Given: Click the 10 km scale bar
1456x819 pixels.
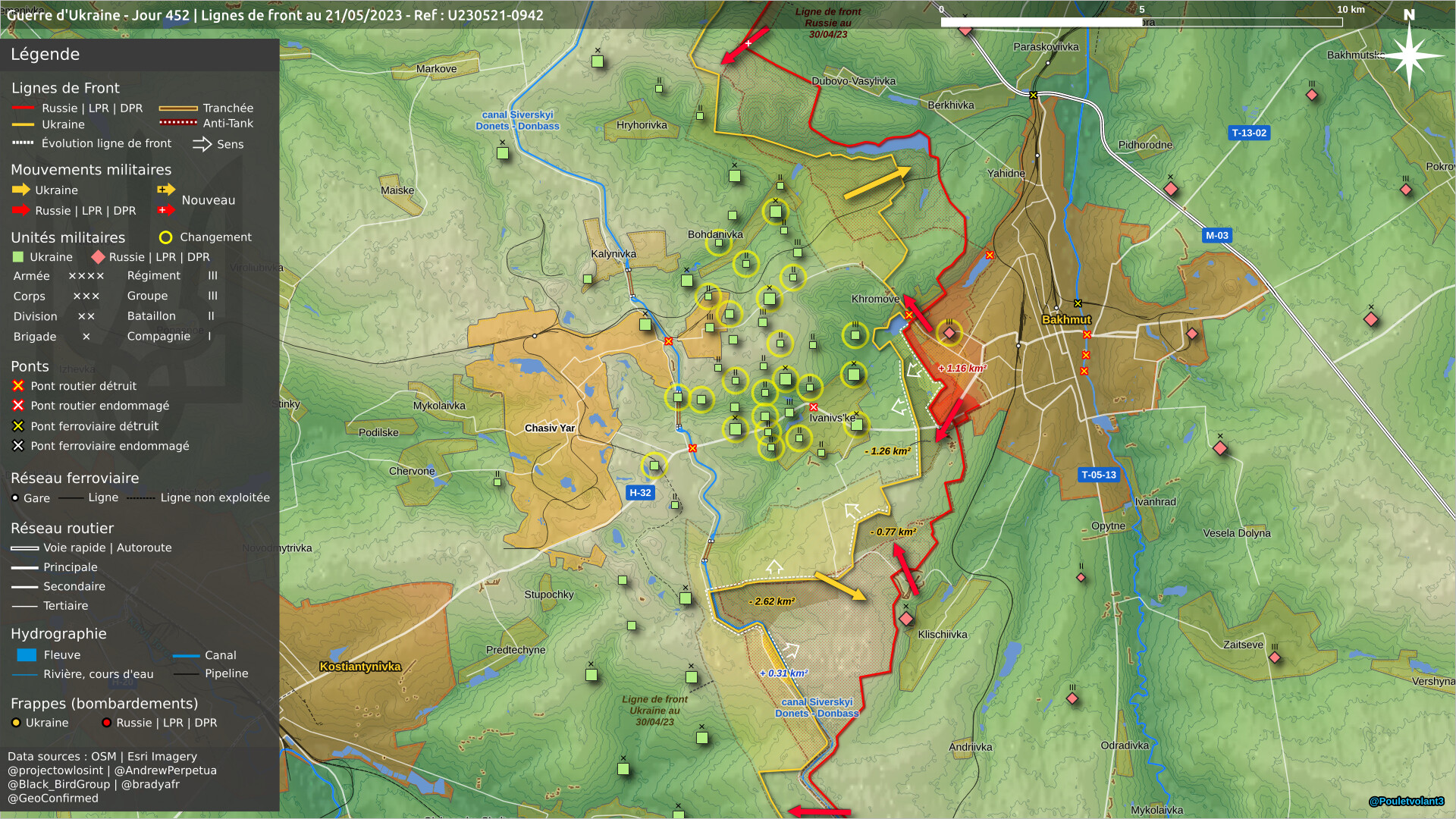Looking at the screenshot, I should click(1141, 22).
